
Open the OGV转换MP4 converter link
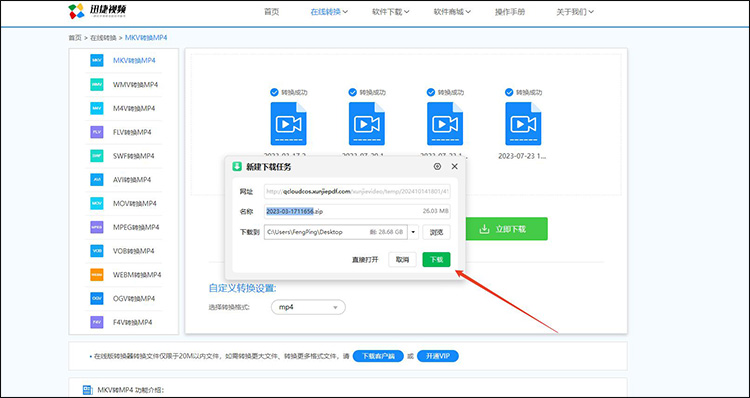tap(134, 298)
